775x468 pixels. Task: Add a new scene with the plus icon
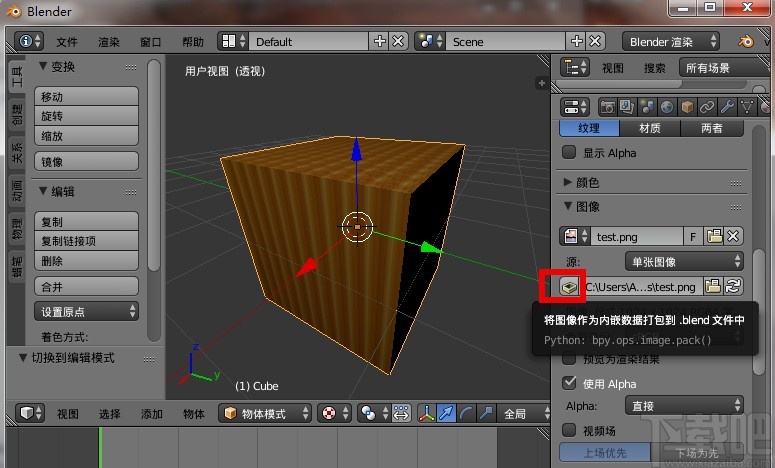tap(576, 41)
